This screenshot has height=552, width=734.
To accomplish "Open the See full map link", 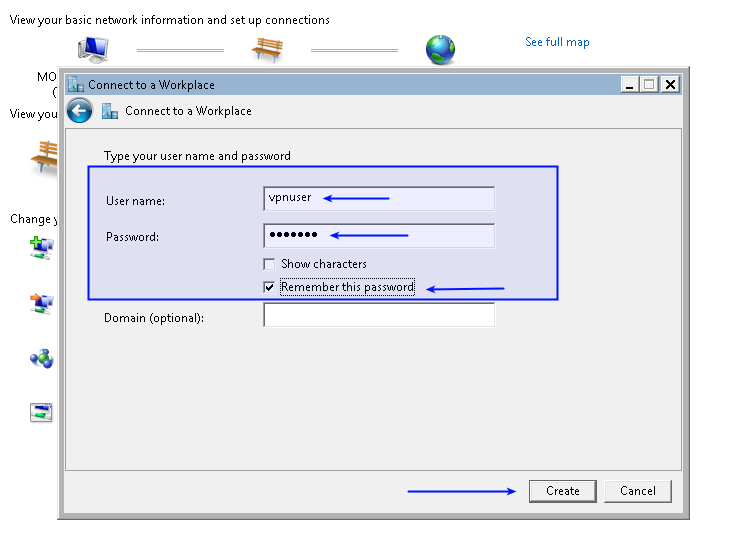I will (557, 42).
